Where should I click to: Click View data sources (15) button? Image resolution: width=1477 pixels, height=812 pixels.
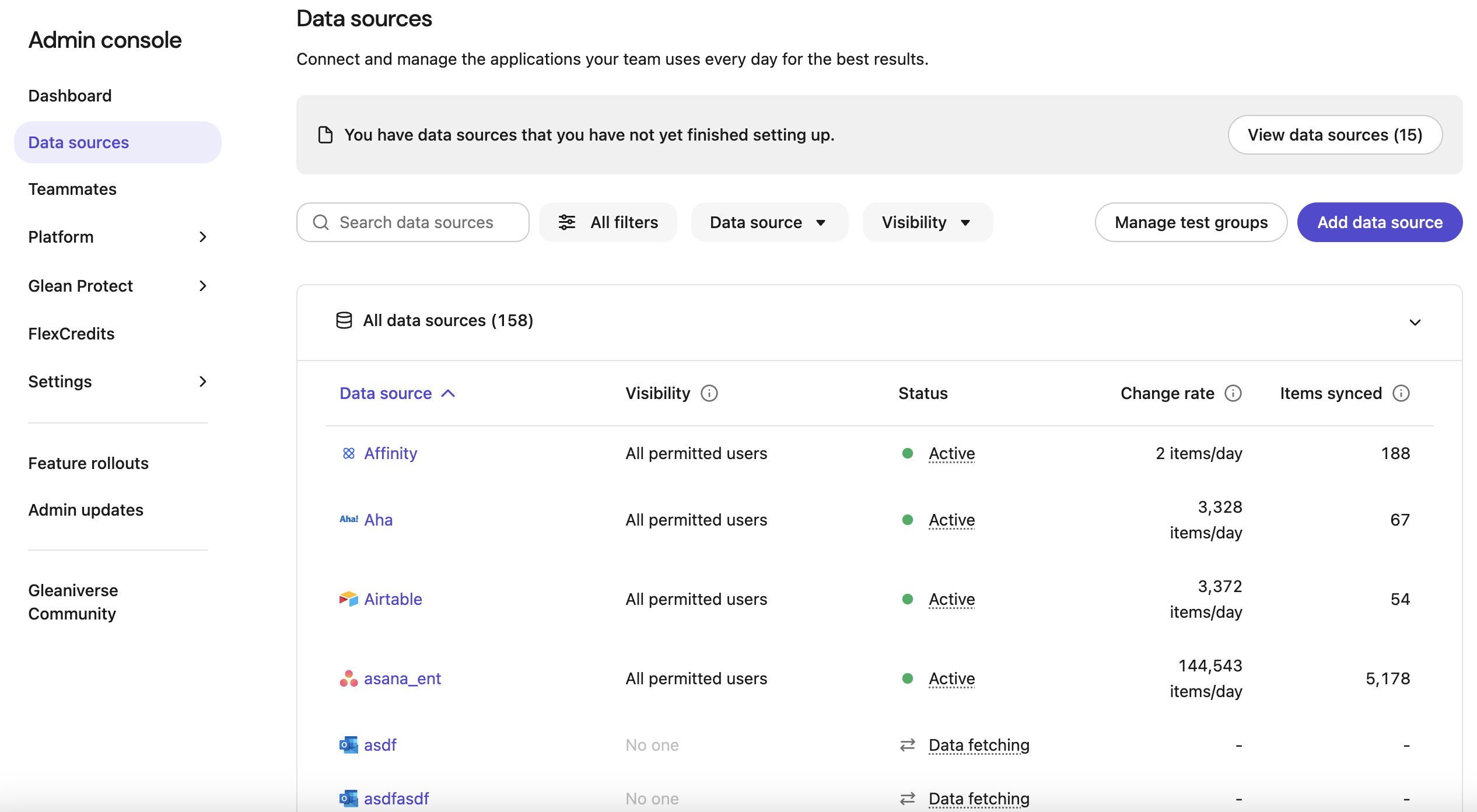[1335, 135]
